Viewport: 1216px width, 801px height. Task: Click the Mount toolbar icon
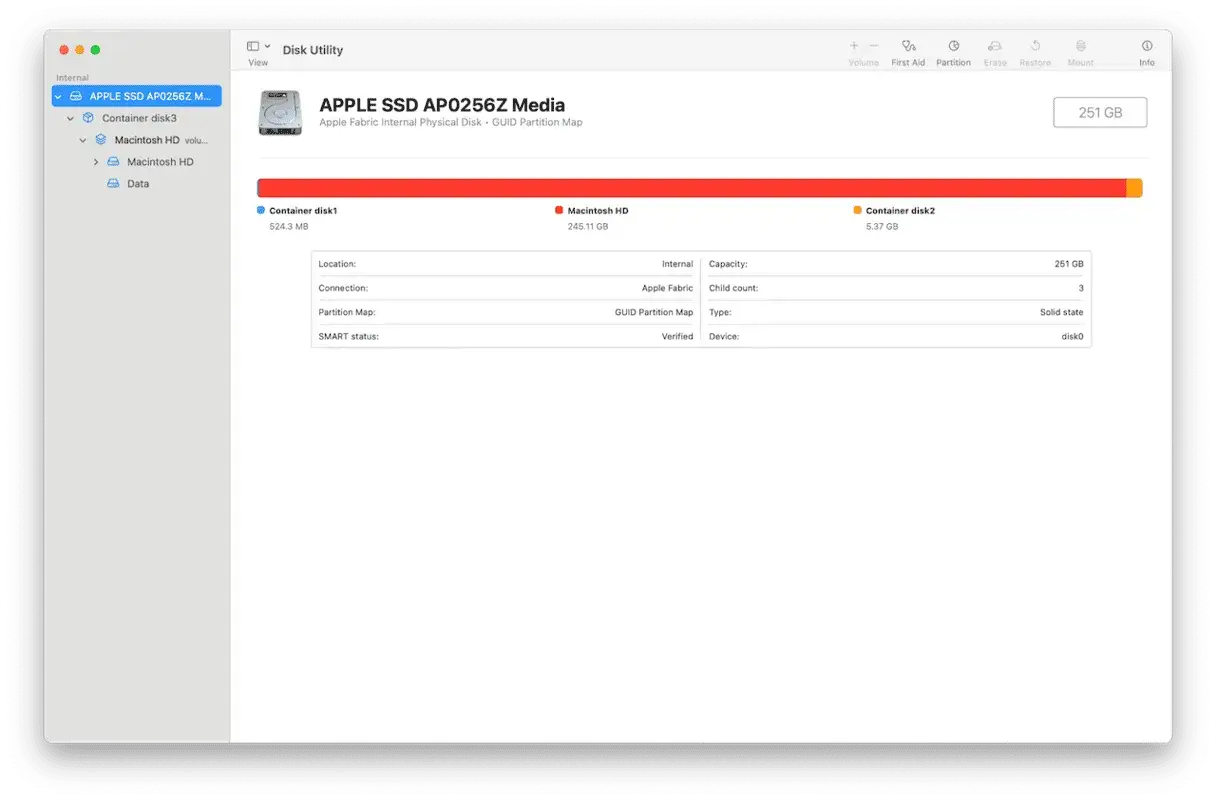point(1080,53)
